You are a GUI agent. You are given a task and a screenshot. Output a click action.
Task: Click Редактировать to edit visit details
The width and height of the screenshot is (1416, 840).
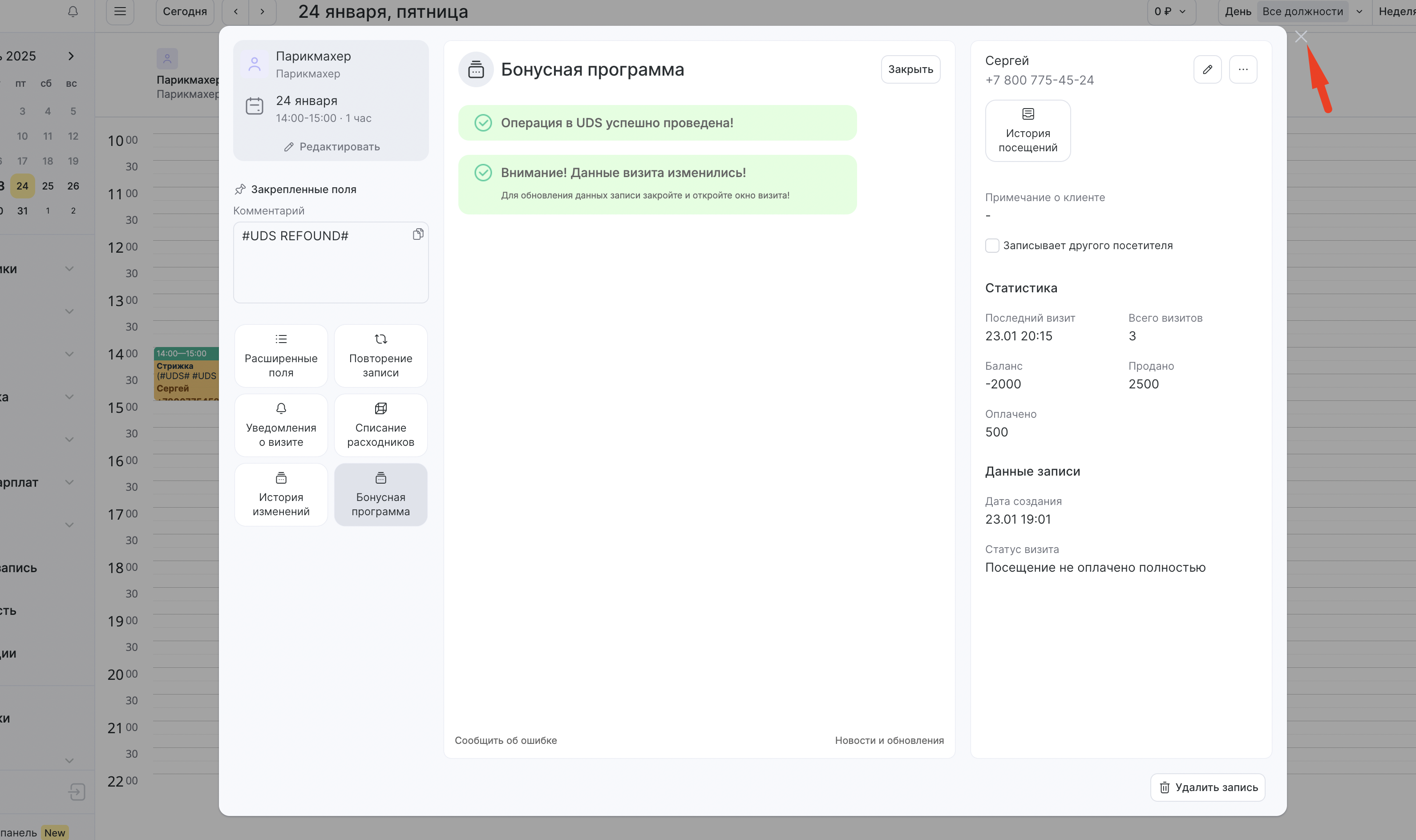tap(331, 147)
